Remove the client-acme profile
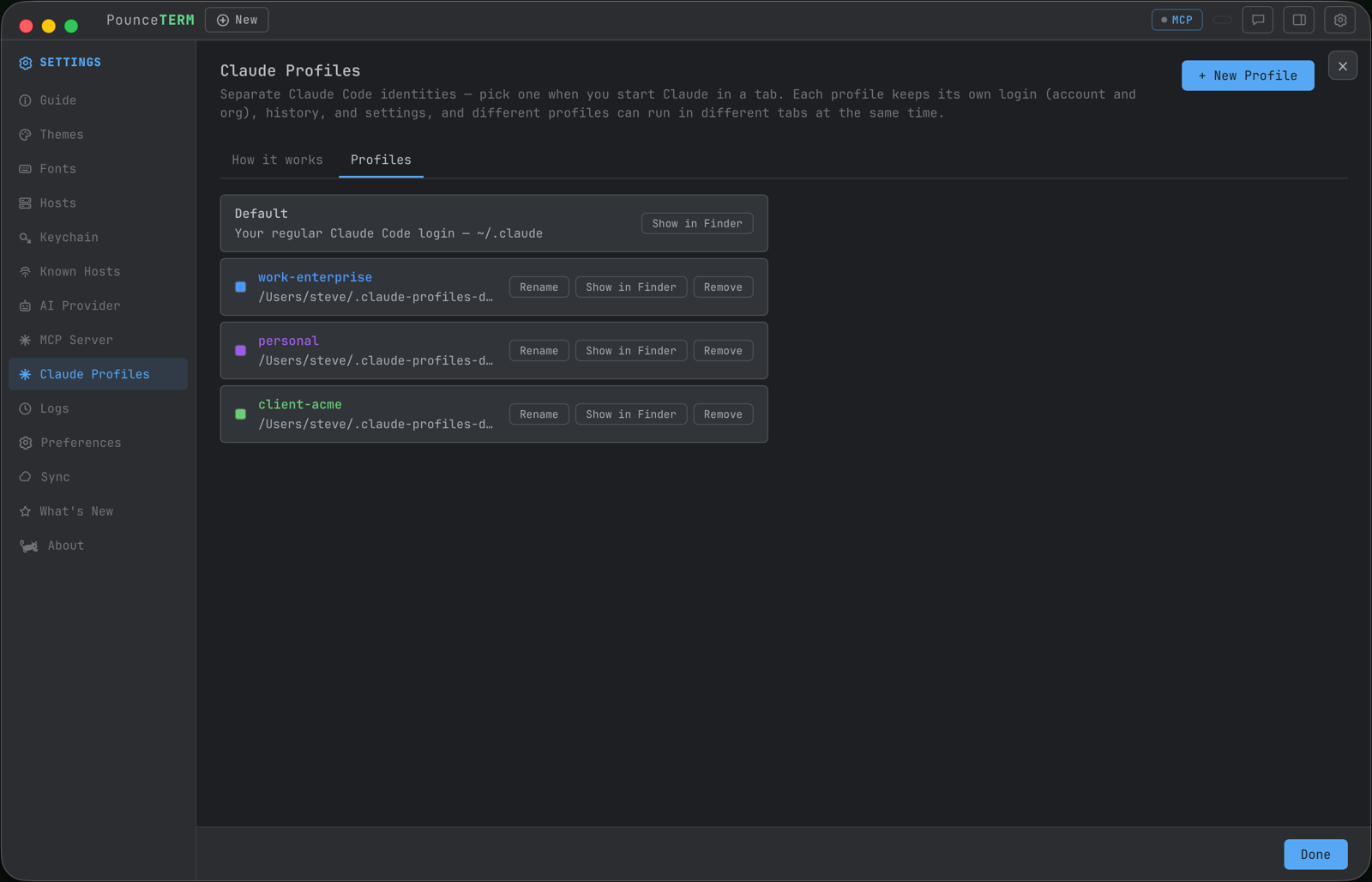The image size is (1372, 882). 723,414
